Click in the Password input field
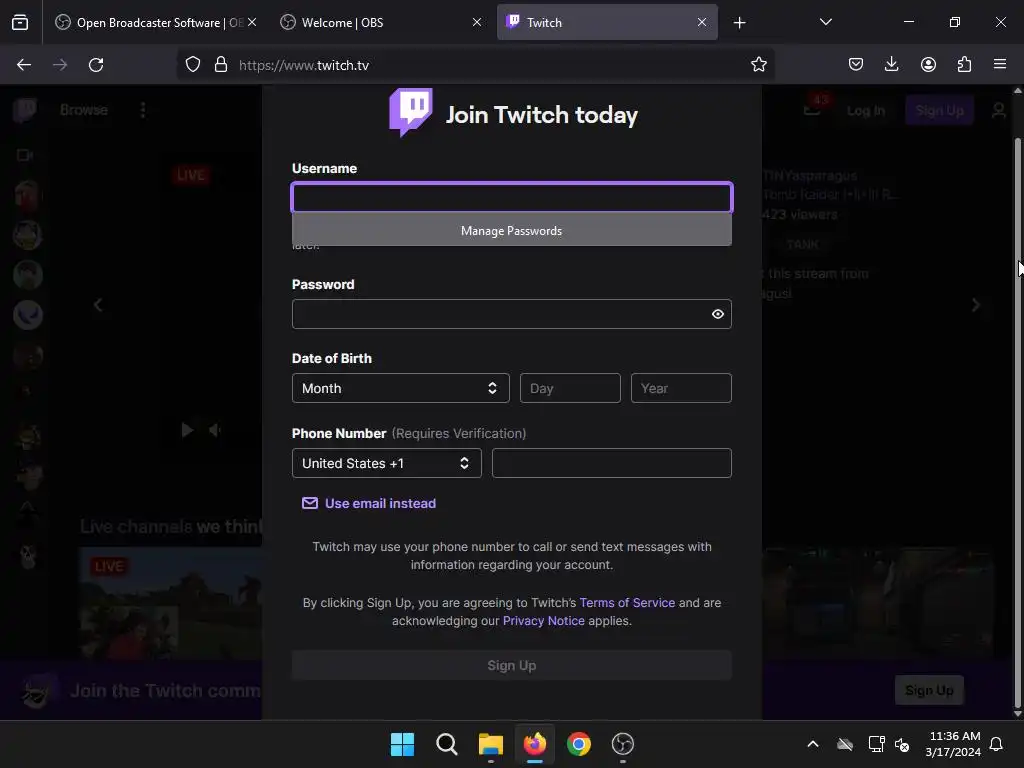 (511, 314)
